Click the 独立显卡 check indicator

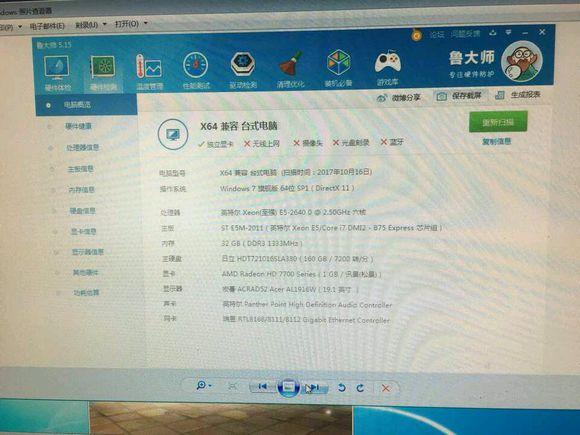[x=216, y=144]
